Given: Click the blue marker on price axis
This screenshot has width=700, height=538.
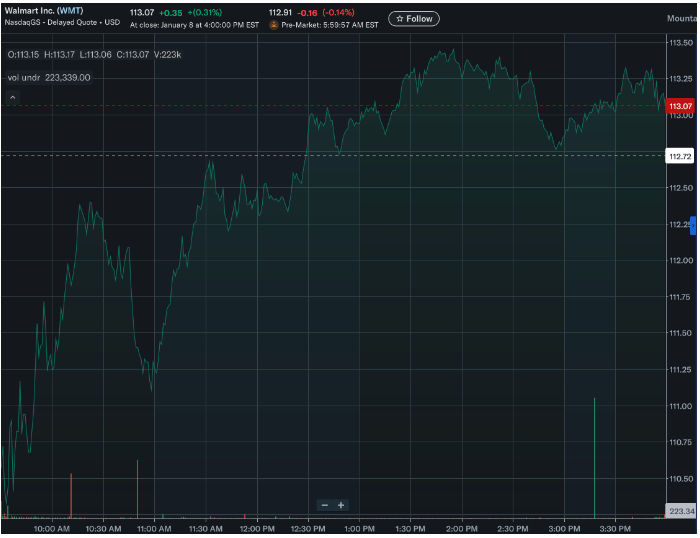Looking at the screenshot, I should [x=693, y=225].
